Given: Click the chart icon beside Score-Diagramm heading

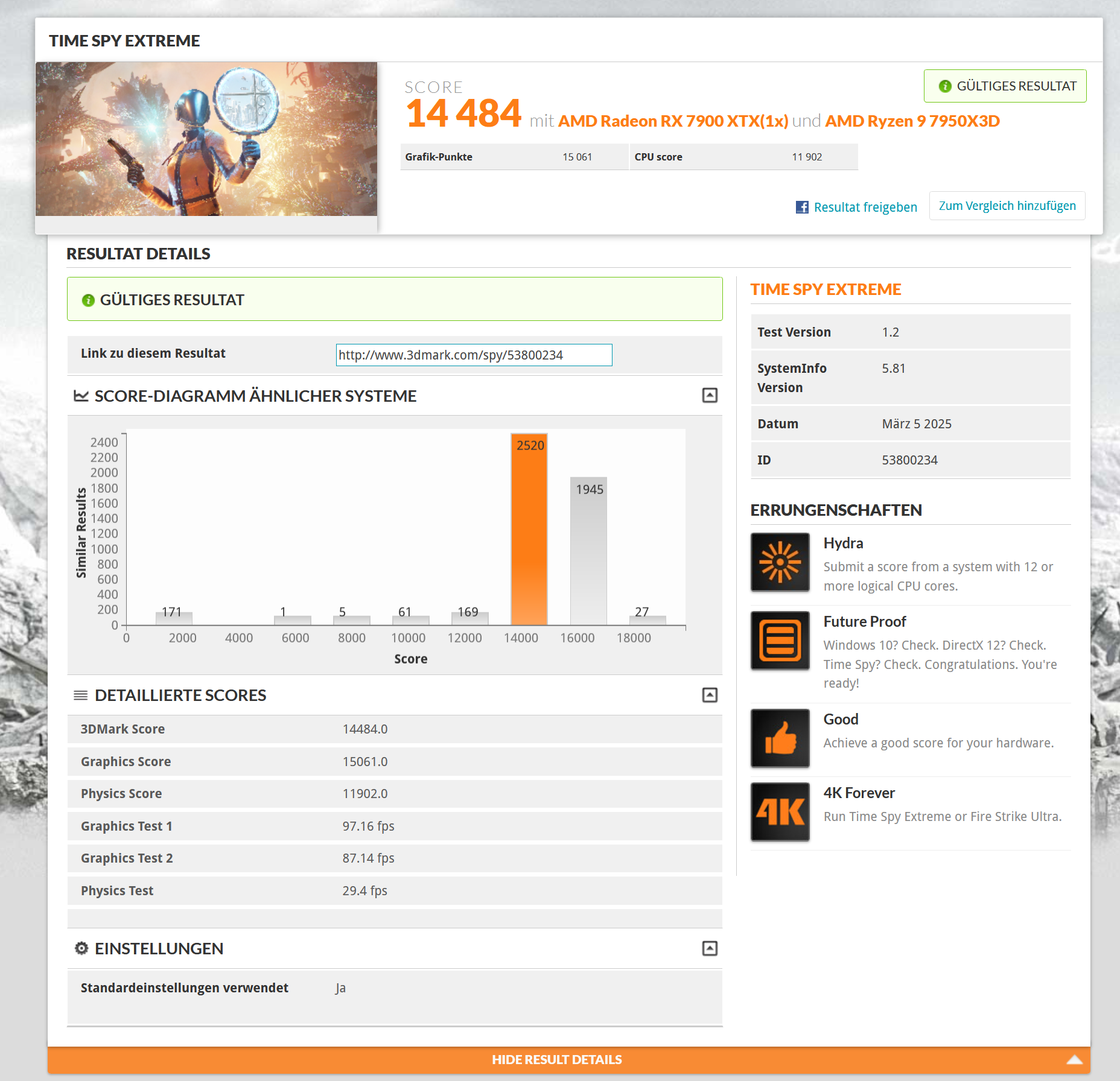Looking at the screenshot, I should tap(81, 396).
